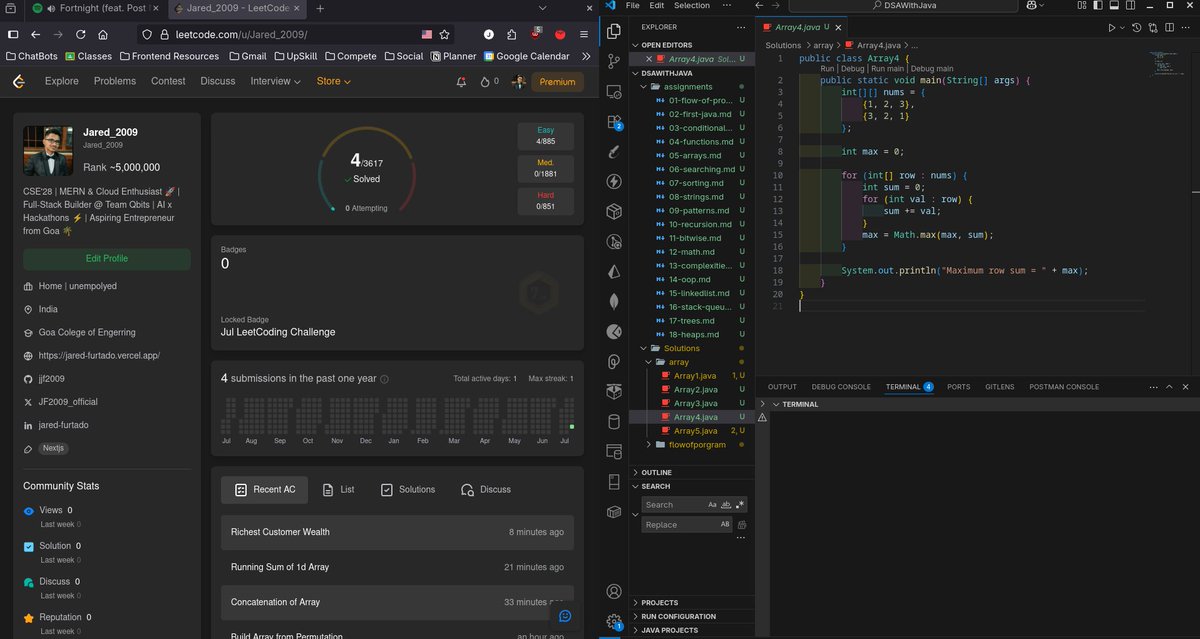Open VS Code Explorer activity bar icon
The height and width of the screenshot is (639, 1200).
[614, 32]
